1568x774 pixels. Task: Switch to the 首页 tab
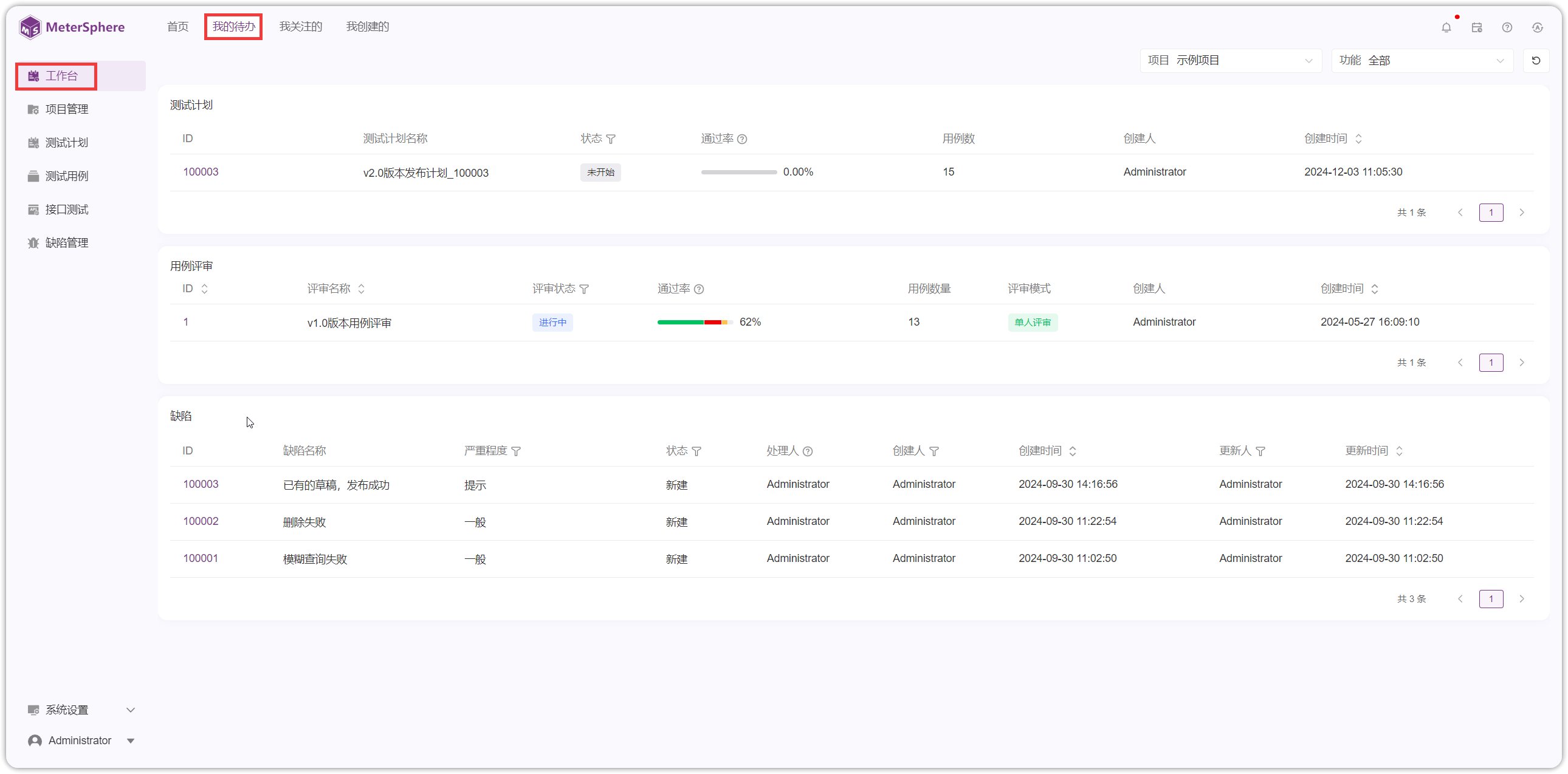(177, 27)
